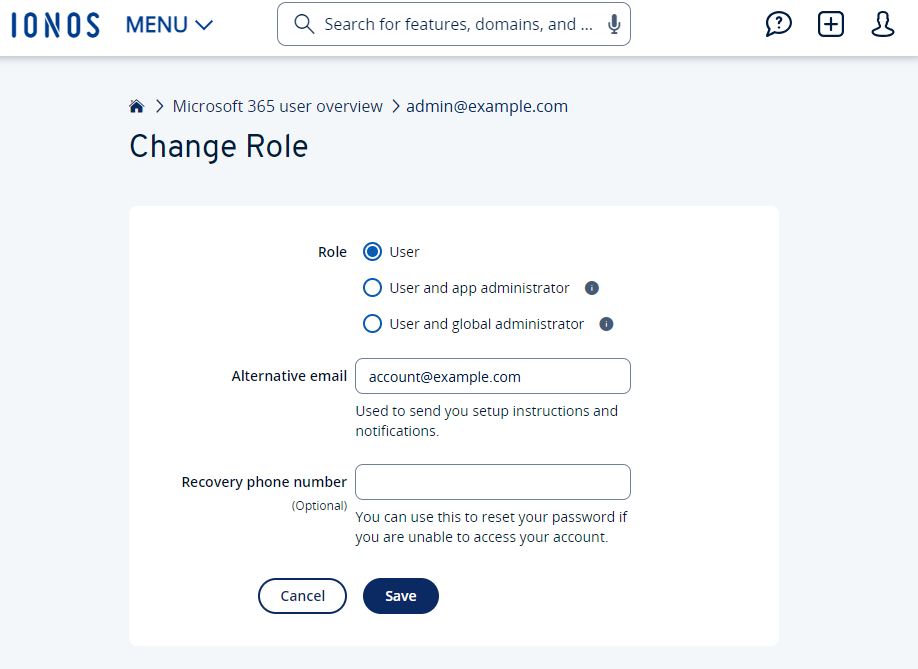Open the user account profile icon

coord(883,25)
